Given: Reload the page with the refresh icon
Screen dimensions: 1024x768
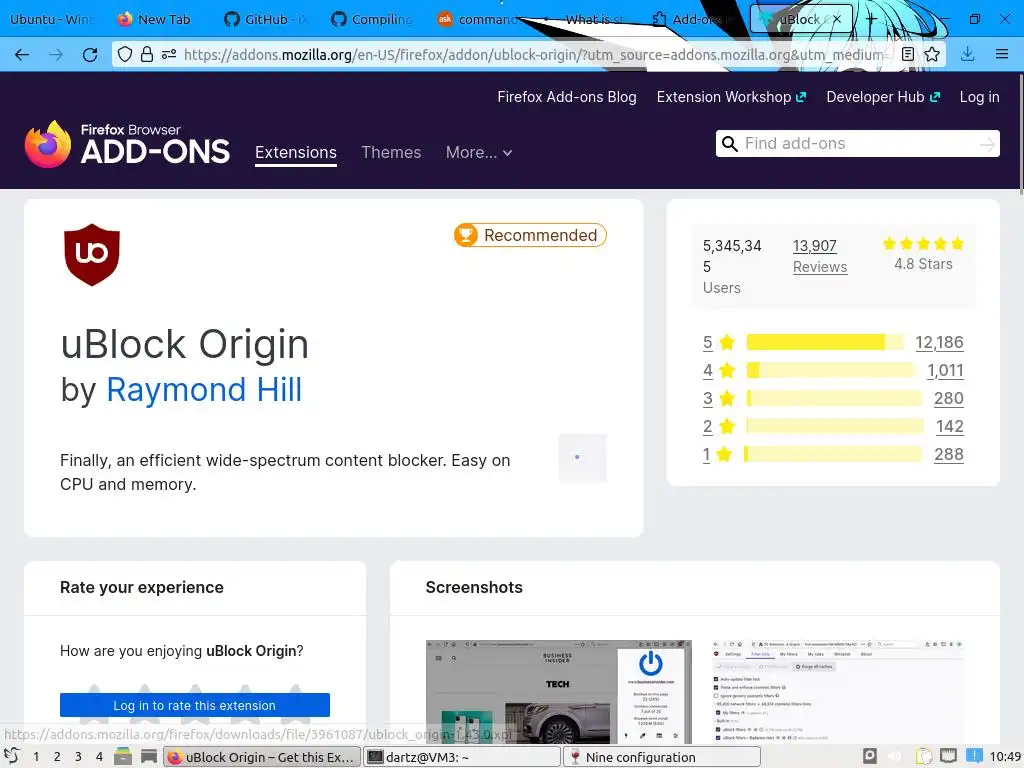Looking at the screenshot, I should coord(90,55).
